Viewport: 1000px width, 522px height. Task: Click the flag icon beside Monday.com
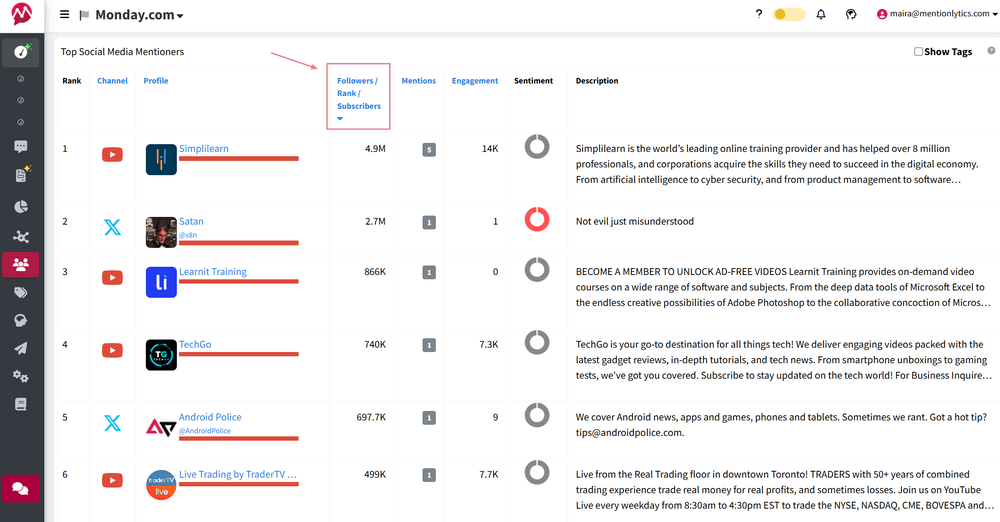point(84,15)
